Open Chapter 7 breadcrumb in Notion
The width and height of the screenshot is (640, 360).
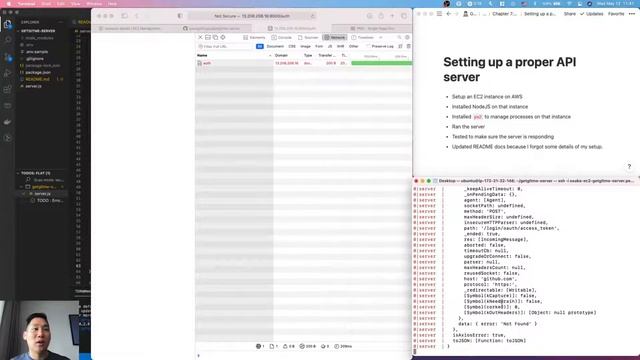coord(504,14)
